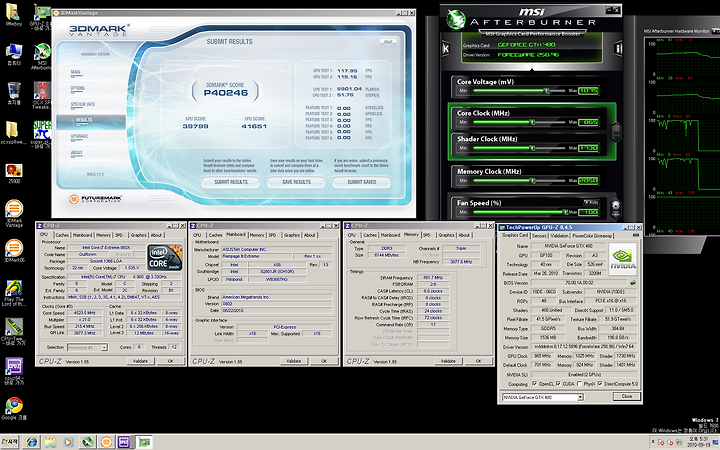This screenshot has width=720, height=450.
Task: Open the OCX SPI Tweaker desktop shortcut
Action: coord(42,95)
